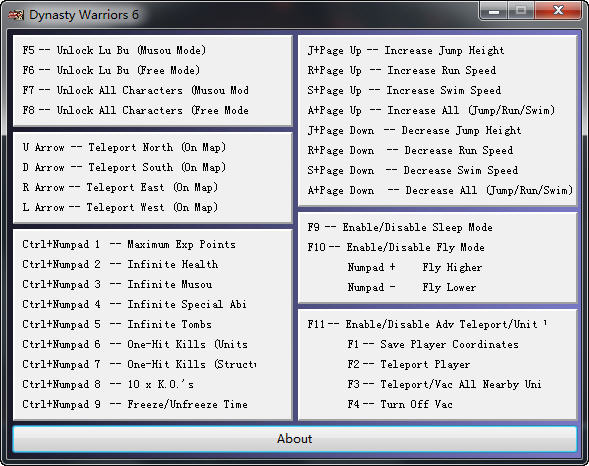
Task: Click 'Ctrl+Numpad 9 -- Freeze/Unfreeze Time'
Action: tap(135, 404)
